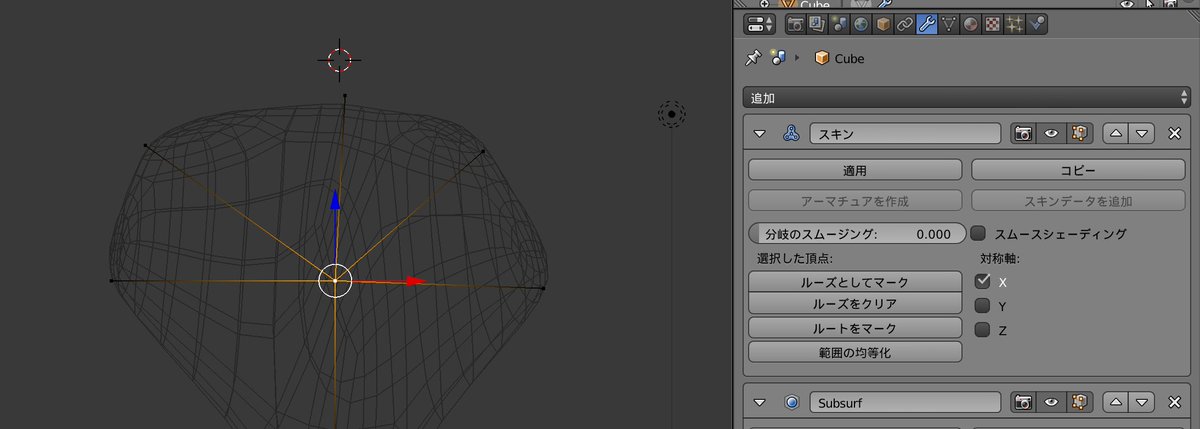Enable the Y symmetry axis checkbox

[x=982, y=306]
